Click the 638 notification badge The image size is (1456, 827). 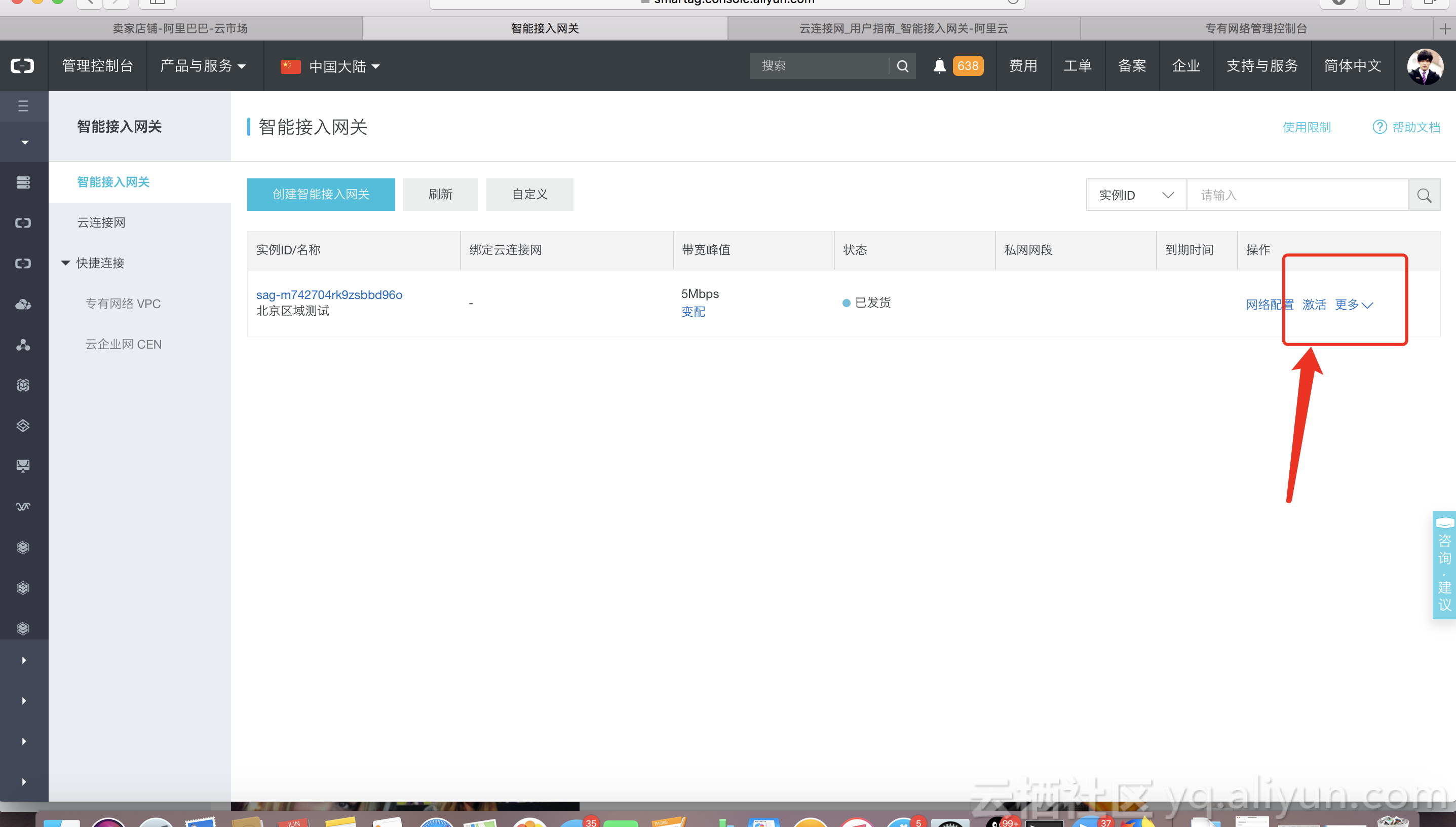pyautogui.click(x=968, y=66)
